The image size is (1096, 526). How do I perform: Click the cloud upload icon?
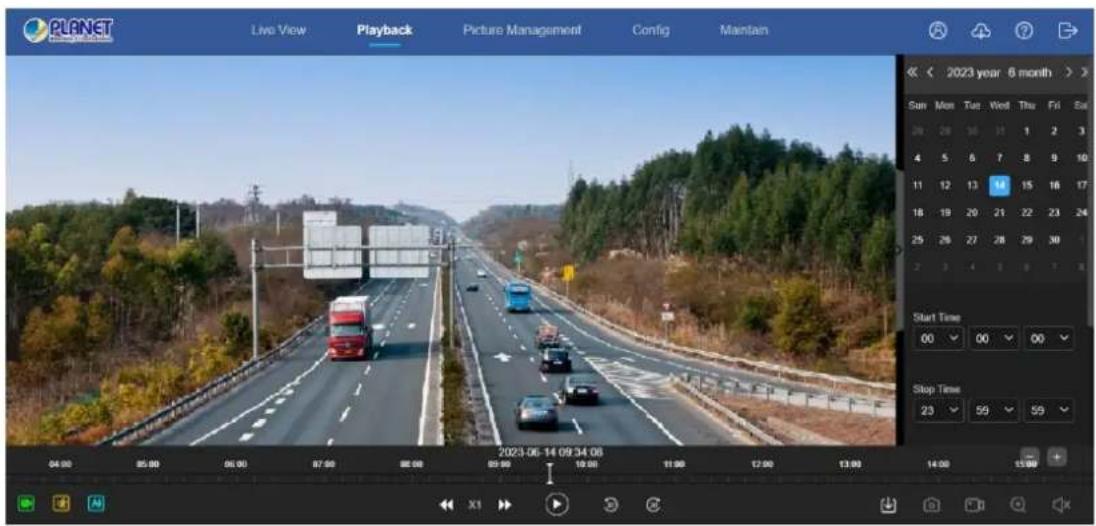(x=981, y=31)
